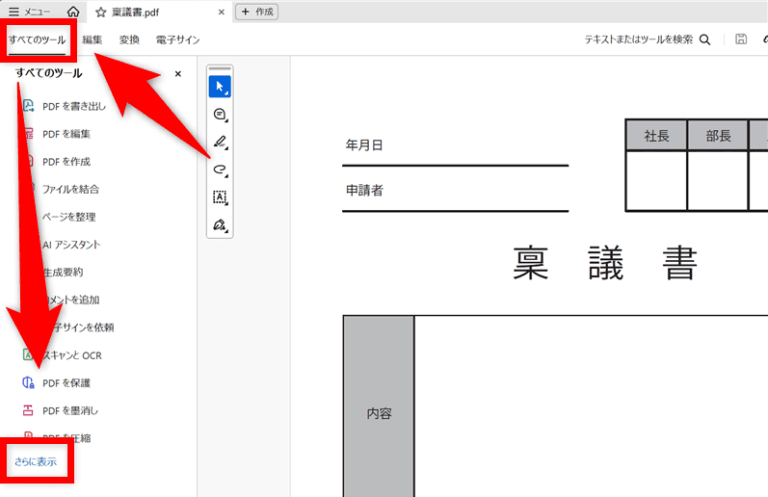Viewport: 768px width, 497px height.
Task: Close the すべてのツール side panel
Action: point(178,74)
